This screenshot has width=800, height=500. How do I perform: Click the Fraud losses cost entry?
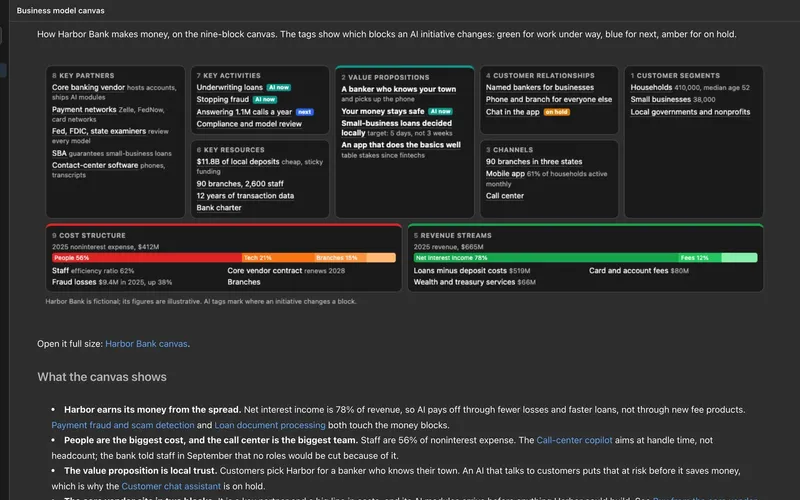[112, 282]
